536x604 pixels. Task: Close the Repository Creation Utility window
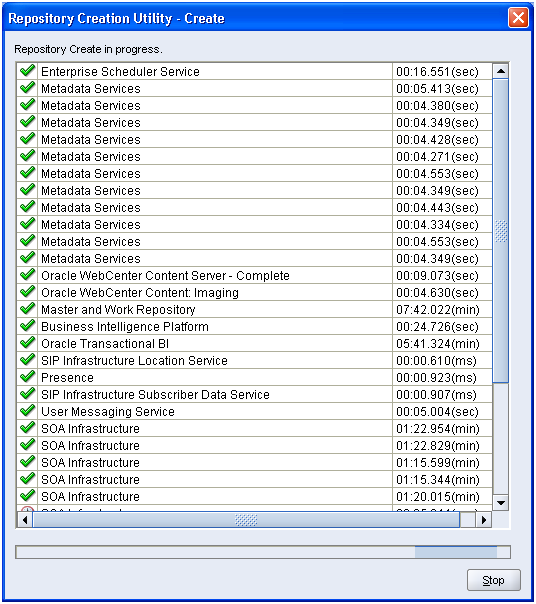(x=518, y=18)
